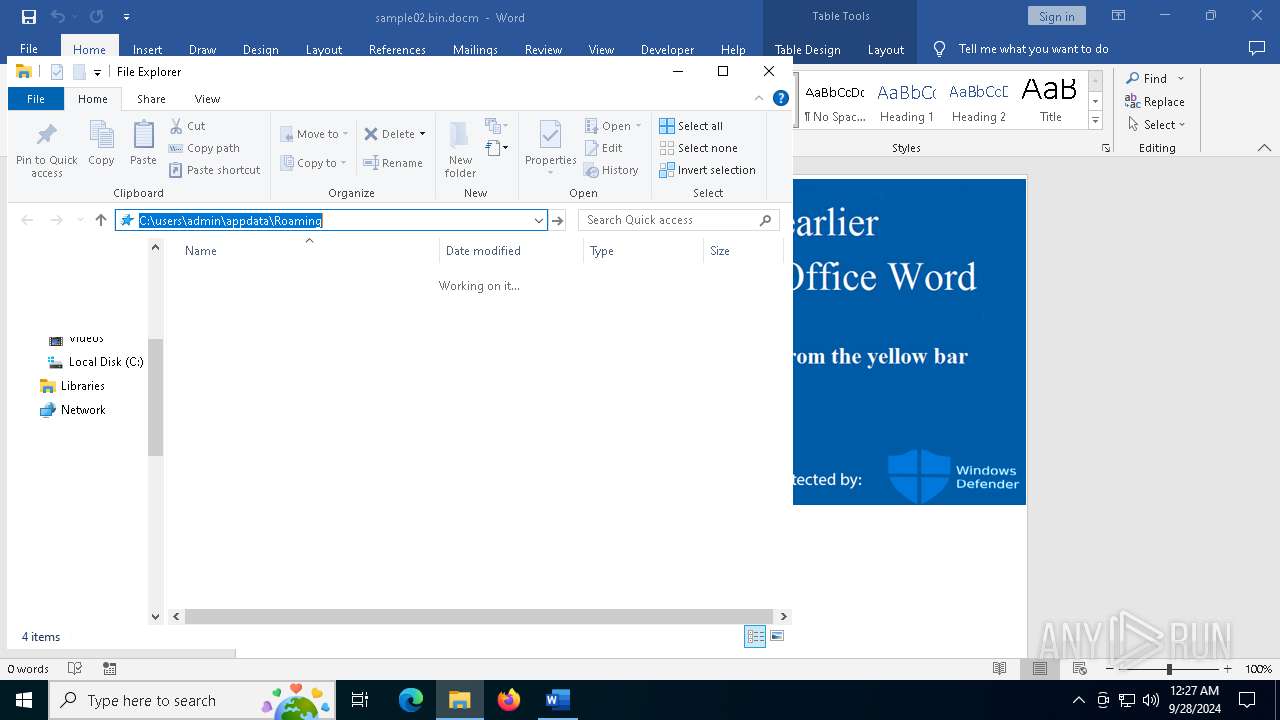Image resolution: width=1280 pixels, height=720 pixels.
Task: Click Edit in the Open group
Action: 604,148
